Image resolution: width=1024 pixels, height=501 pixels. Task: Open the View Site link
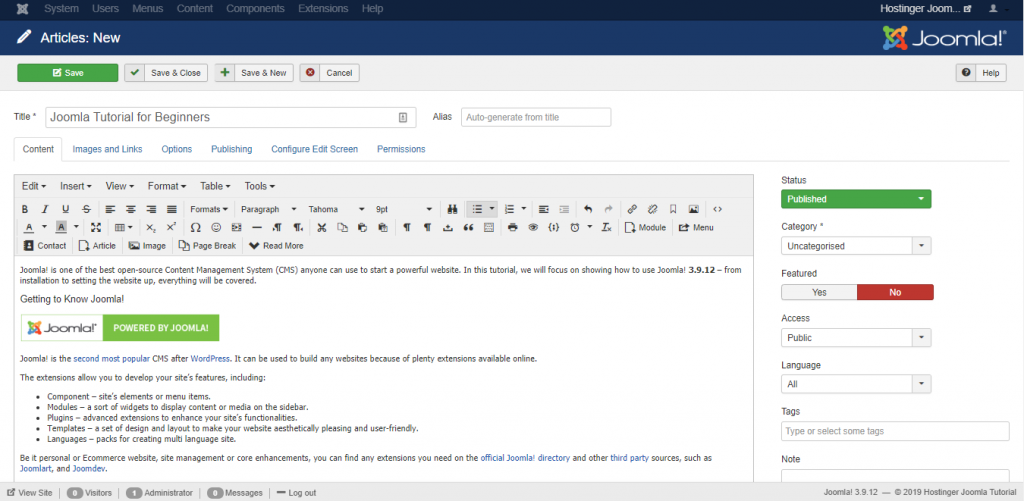pos(29,493)
